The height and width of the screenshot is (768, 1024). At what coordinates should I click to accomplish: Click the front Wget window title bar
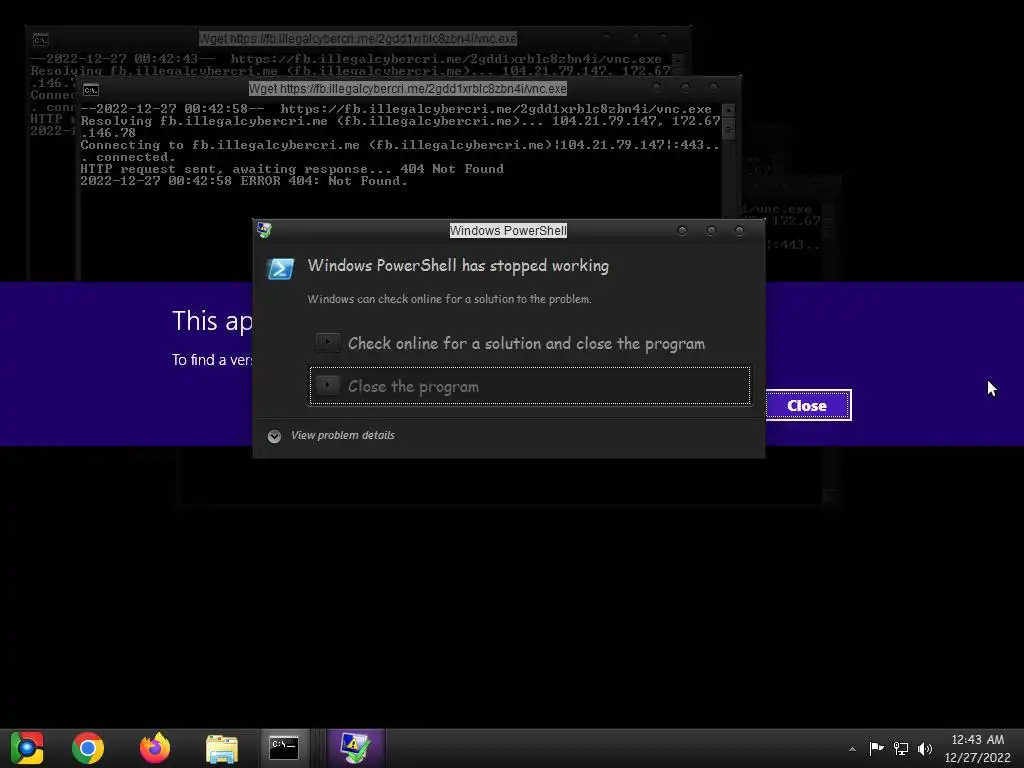coord(408,88)
